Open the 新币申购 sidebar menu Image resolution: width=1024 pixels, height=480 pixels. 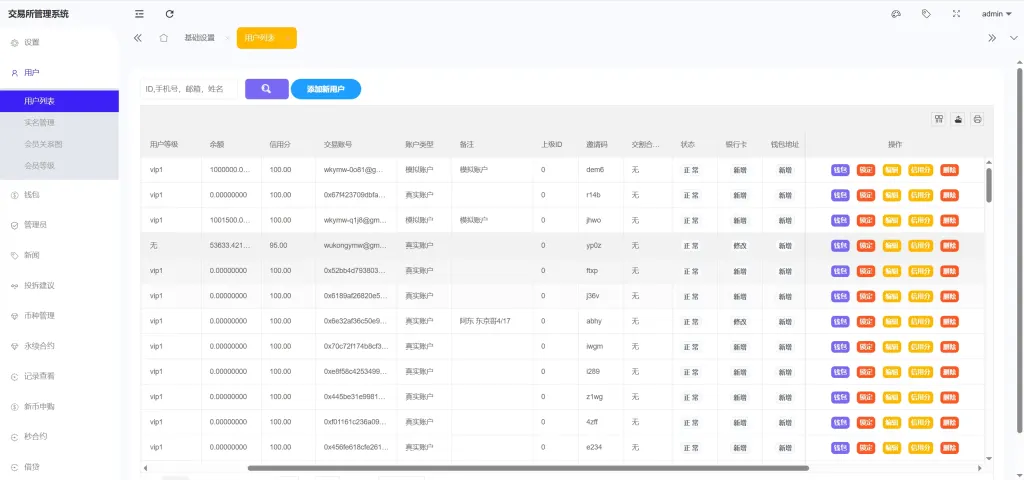[x=59, y=406]
